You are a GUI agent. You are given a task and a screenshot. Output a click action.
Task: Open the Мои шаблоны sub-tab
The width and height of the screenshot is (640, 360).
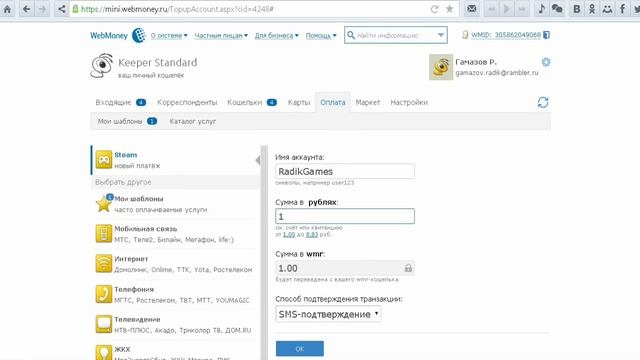click(127, 121)
